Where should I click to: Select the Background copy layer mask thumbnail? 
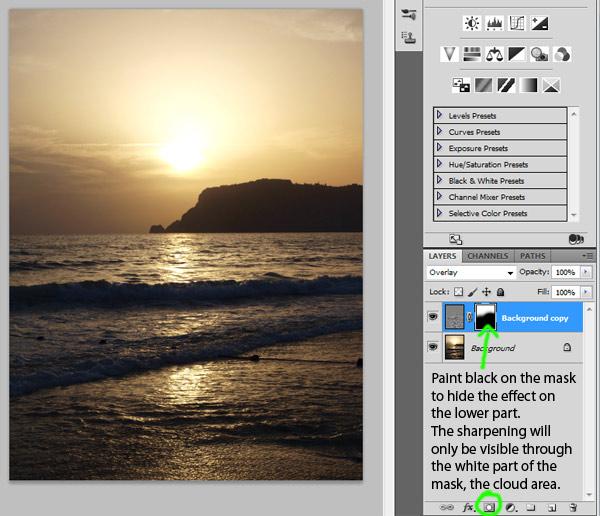click(488, 317)
